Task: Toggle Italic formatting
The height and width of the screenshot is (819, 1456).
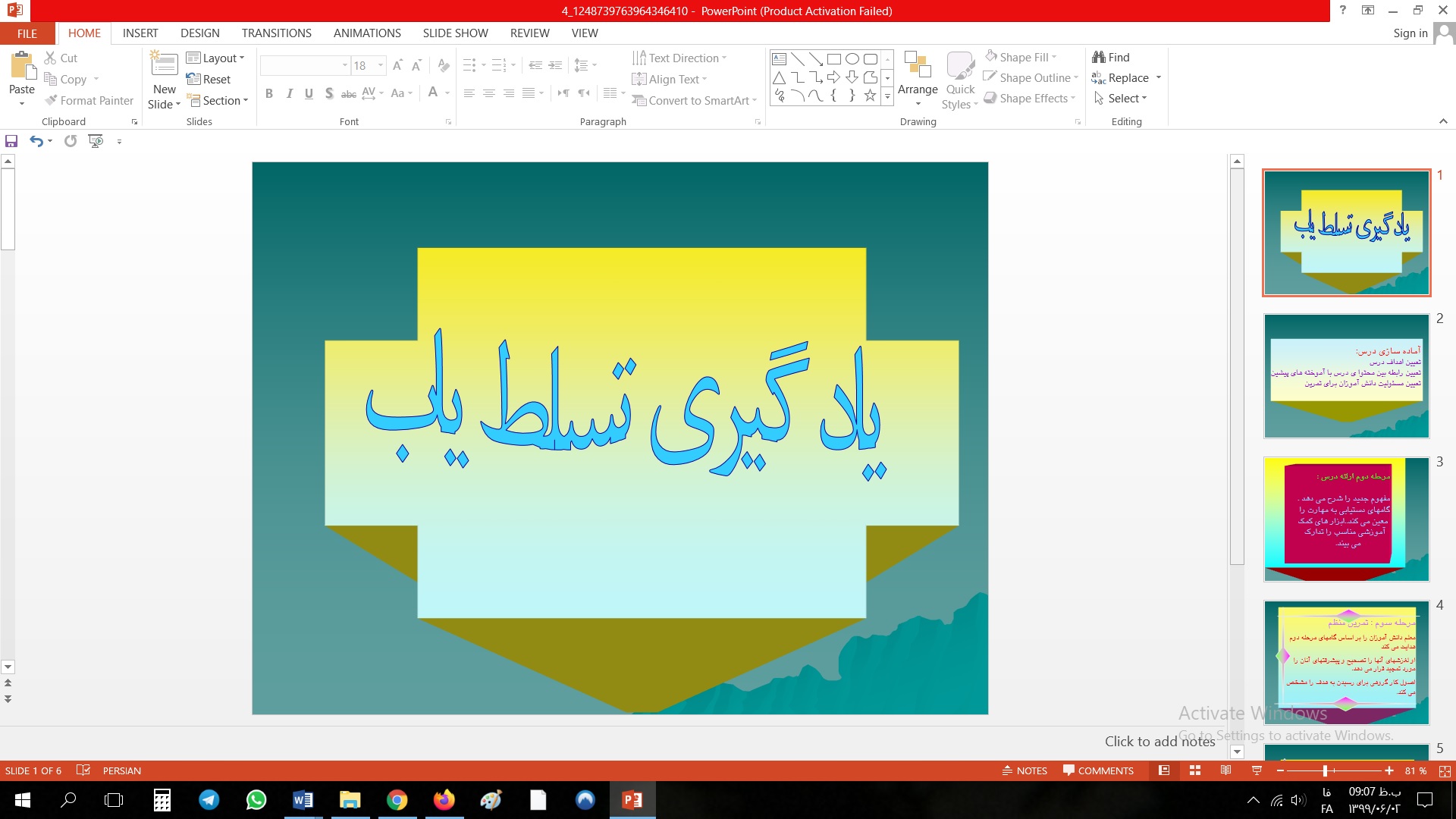Action: point(289,93)
